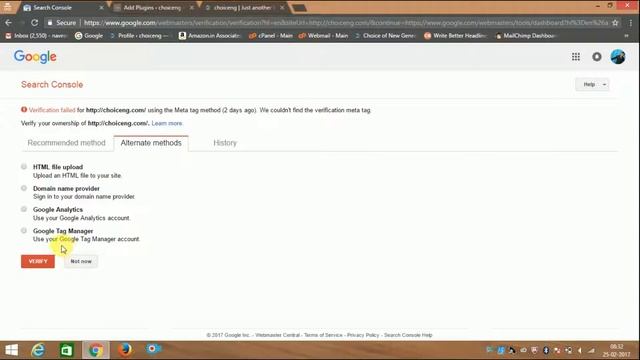Open the Windows Start button
Viewport: 640px width, 360px height.
pyautogui.click(x=11, y=350)
